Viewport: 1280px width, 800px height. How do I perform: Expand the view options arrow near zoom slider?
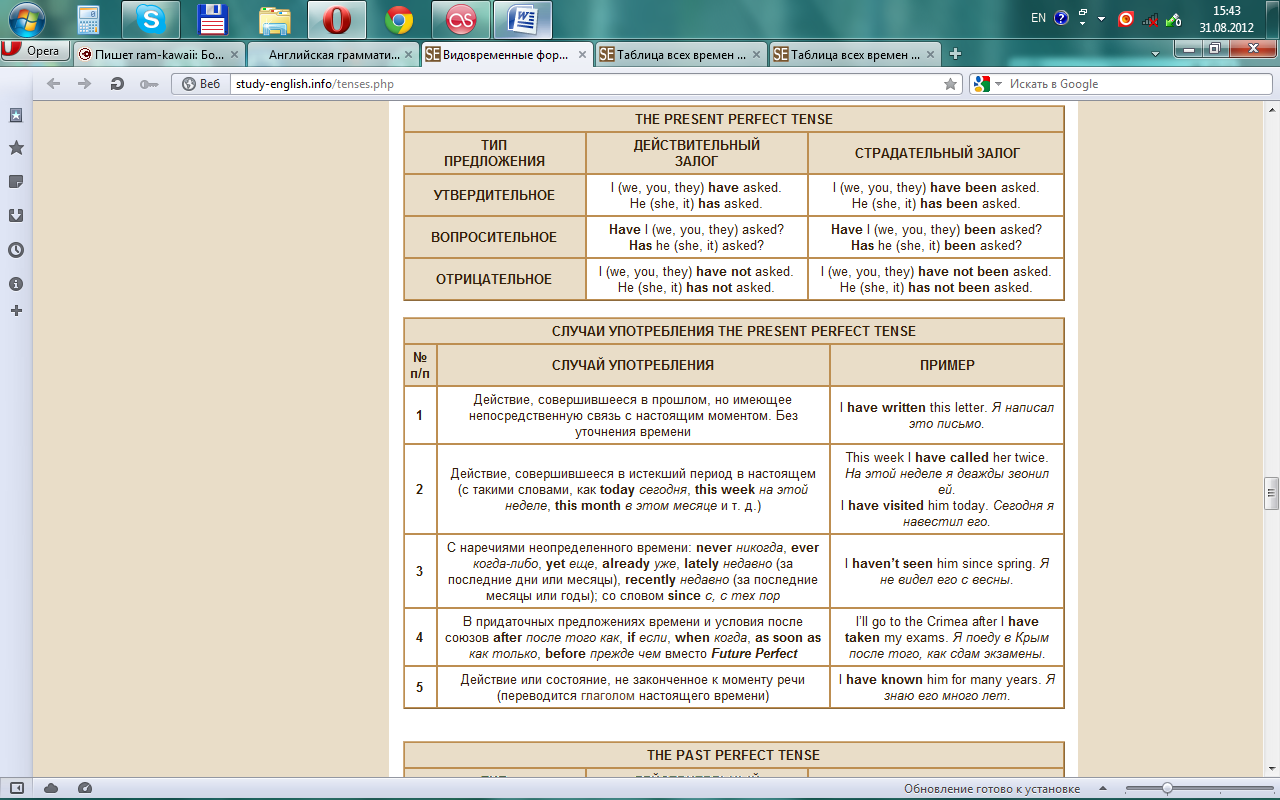pos(1104,789)
